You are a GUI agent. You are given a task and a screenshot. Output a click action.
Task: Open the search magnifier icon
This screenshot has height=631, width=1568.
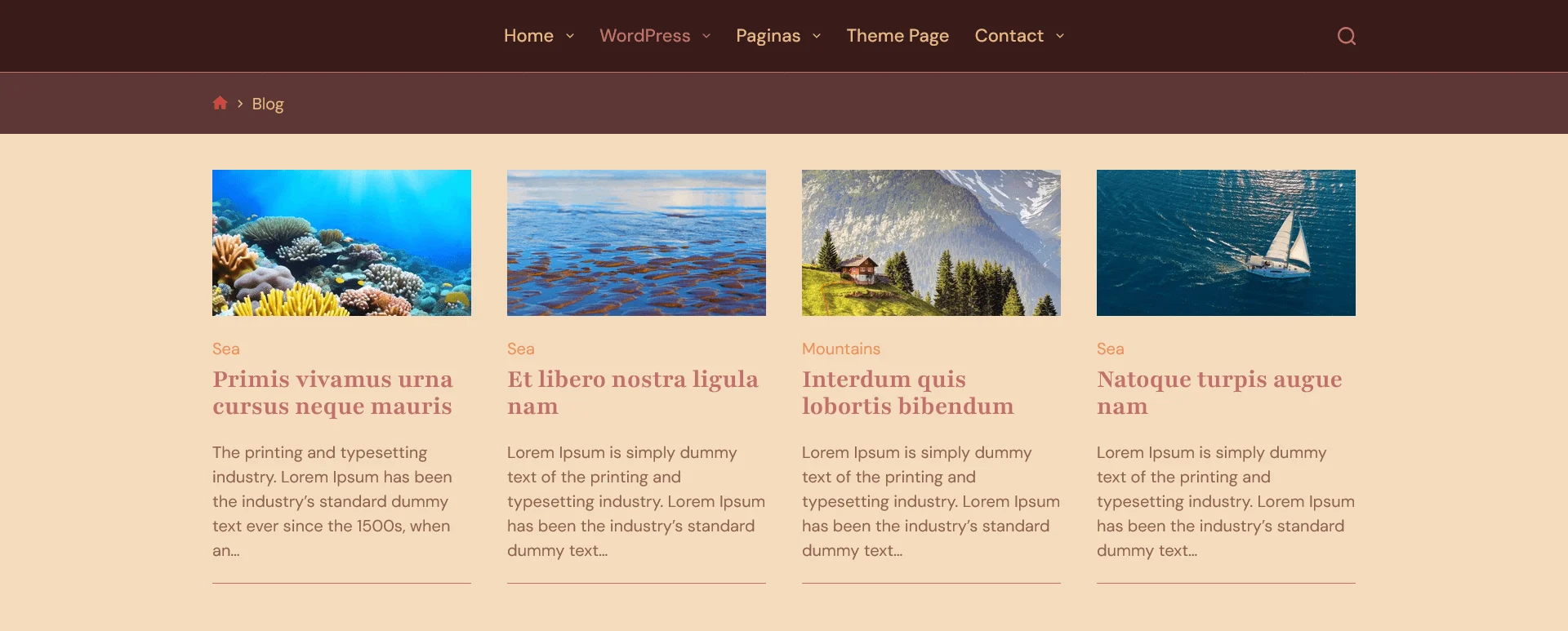[x=1346, y=36]
